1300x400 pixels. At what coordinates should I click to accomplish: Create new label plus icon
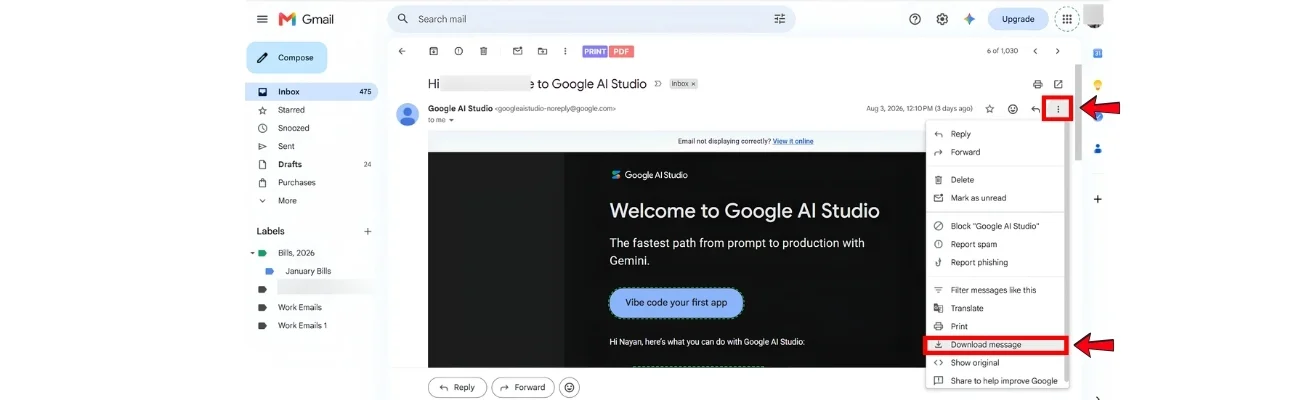pos(367,231)
